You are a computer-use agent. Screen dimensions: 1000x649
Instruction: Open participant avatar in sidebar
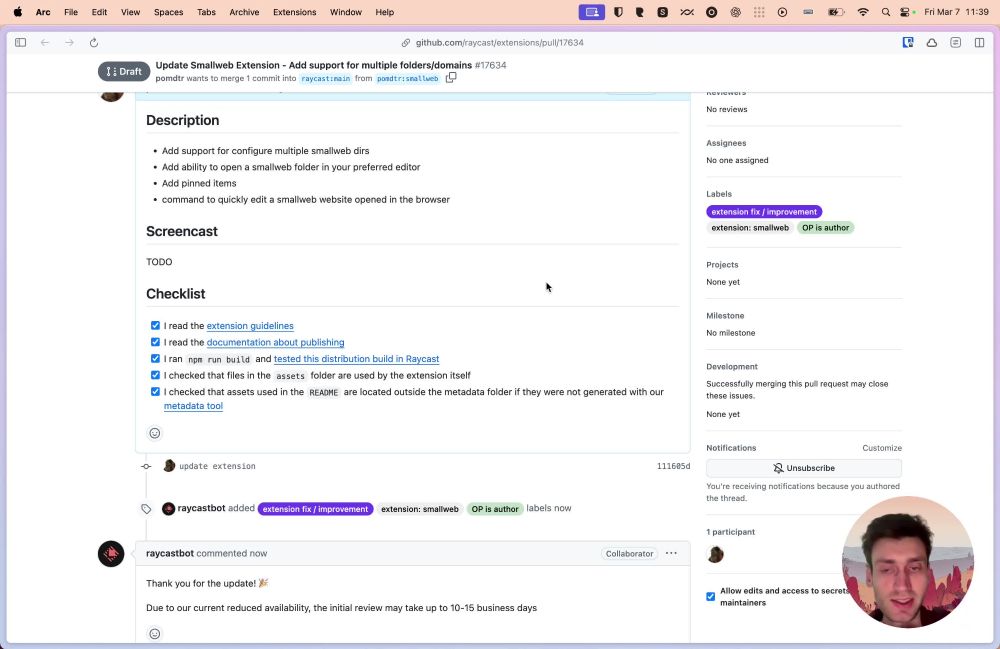click(716, 555)
